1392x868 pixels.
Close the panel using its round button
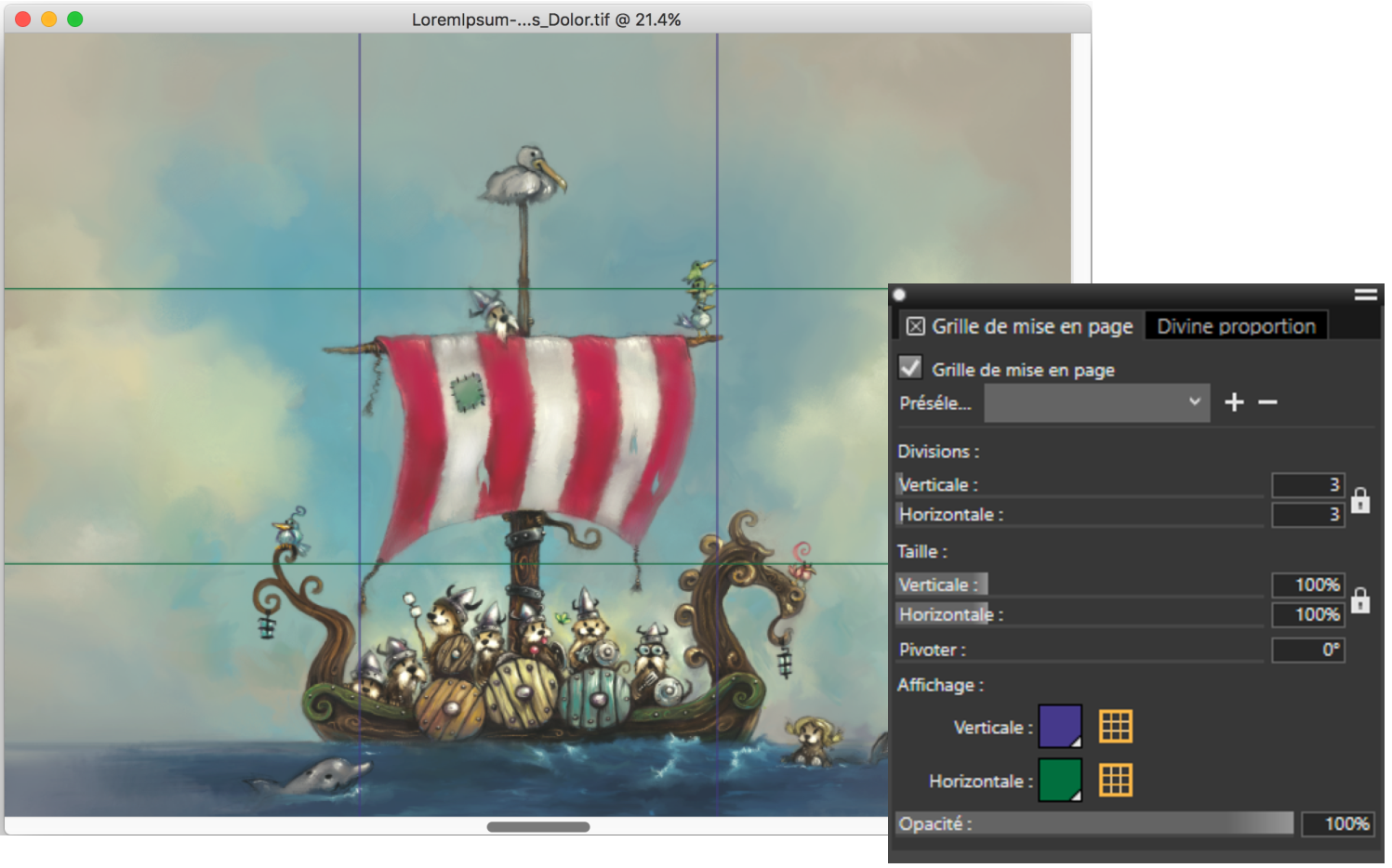pyautogui.click(x=899, y=296)
